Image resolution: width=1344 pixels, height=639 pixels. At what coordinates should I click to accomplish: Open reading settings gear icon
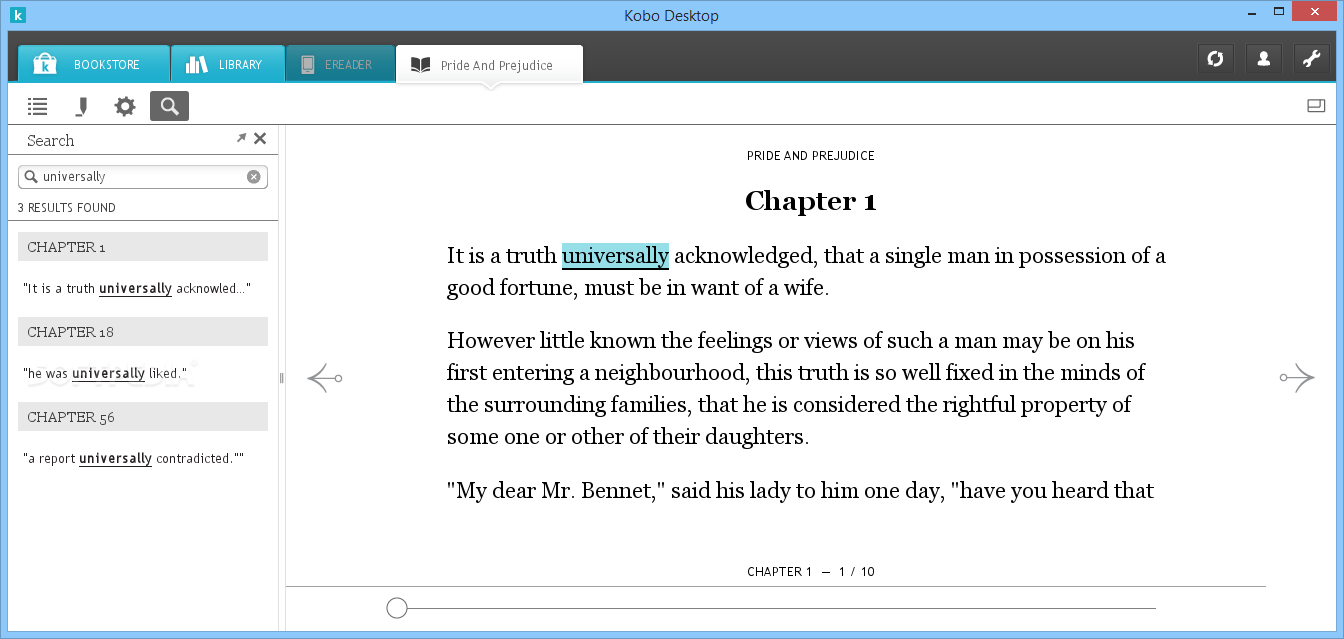125,106
